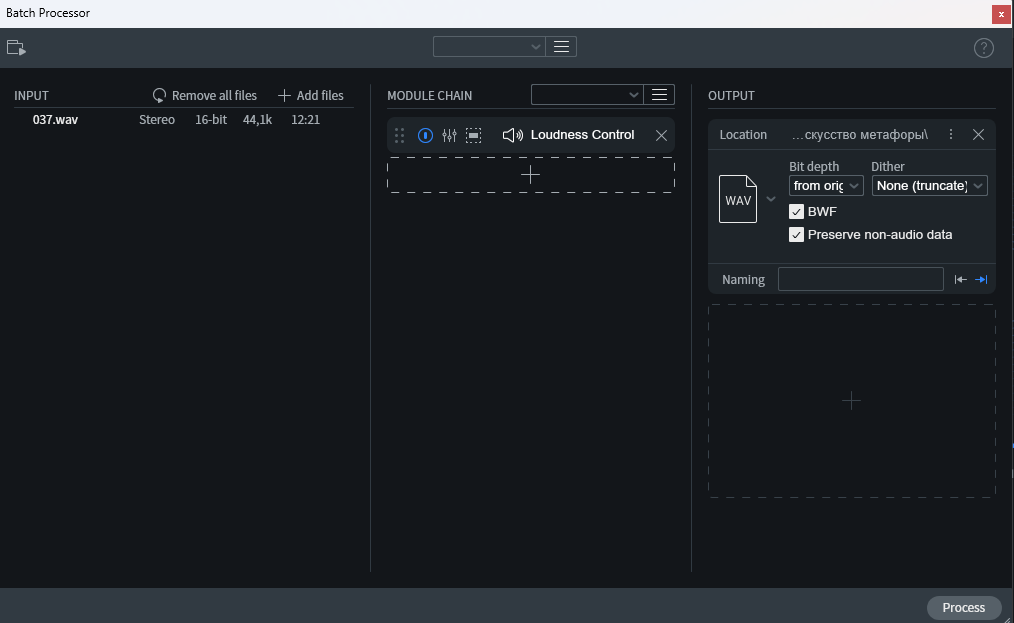Toggle Preserve non-audio data checkbox
Image resolution: width=1014 pixels, height=623 pixels.
(x=796, y=234)
